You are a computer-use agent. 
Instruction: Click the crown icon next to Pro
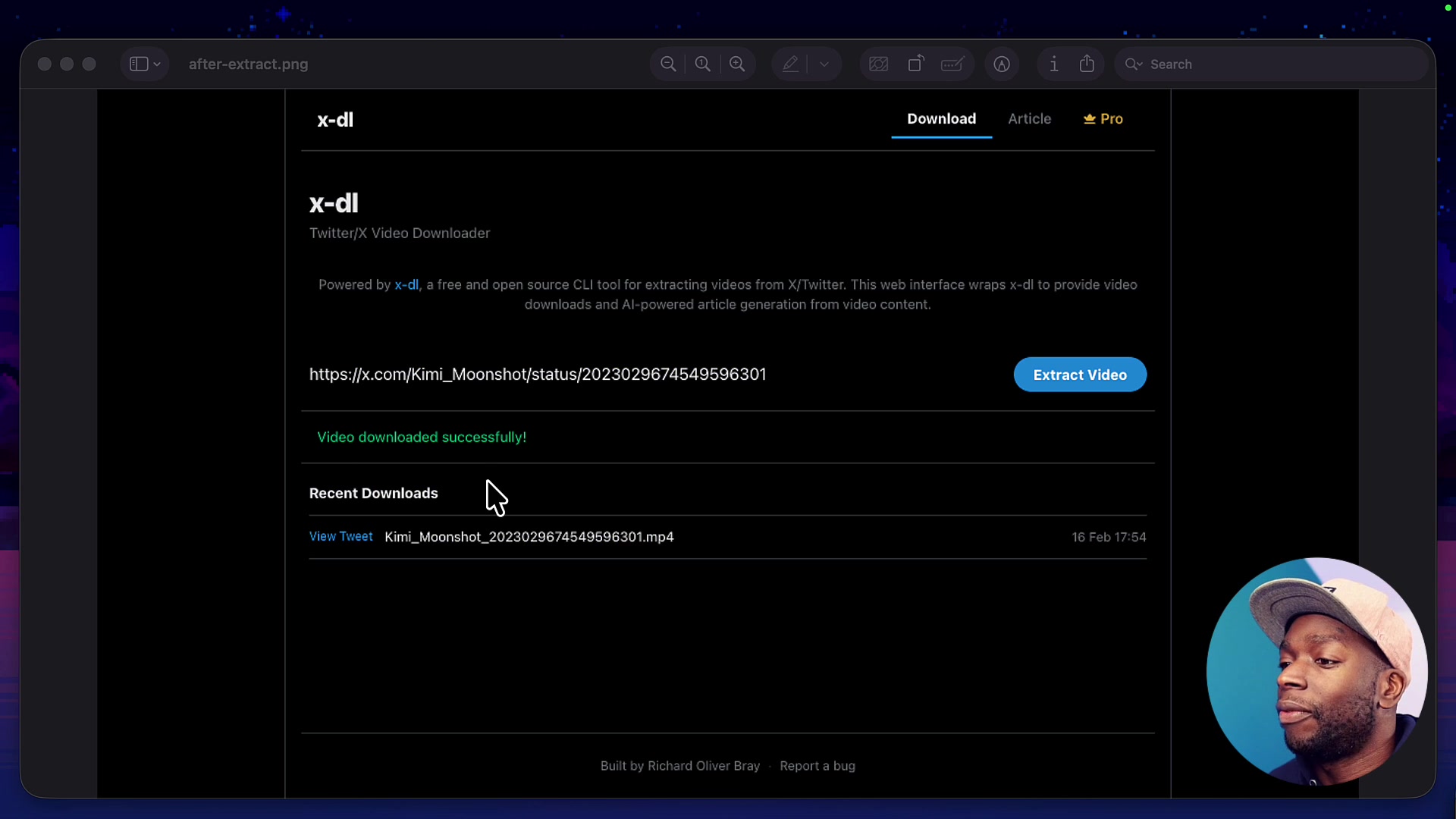(1088, 119)
